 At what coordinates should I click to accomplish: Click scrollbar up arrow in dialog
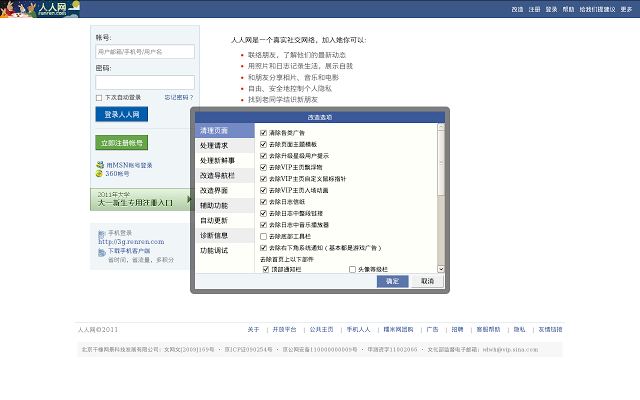tap(441, 127)
